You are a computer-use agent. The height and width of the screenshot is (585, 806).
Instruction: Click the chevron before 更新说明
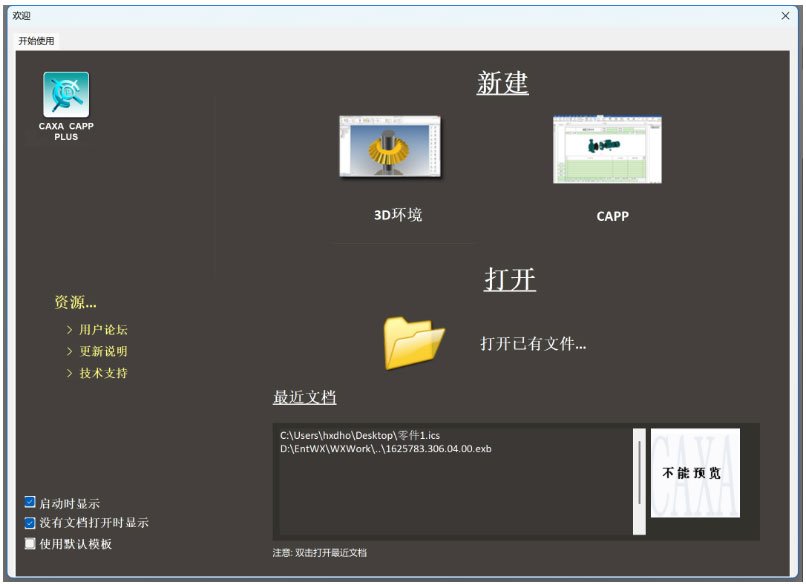(69, 351)
